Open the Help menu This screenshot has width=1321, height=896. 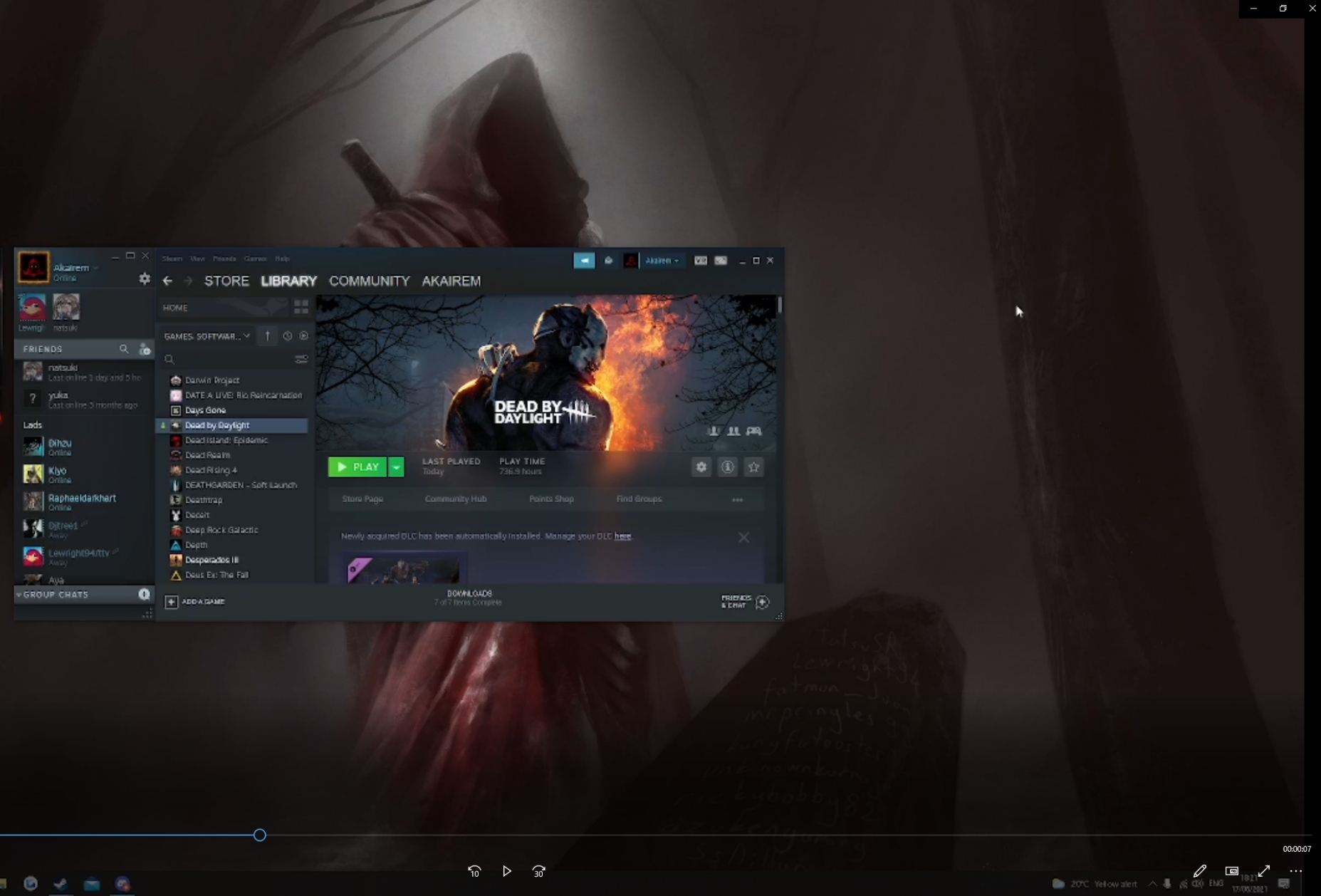283,259
